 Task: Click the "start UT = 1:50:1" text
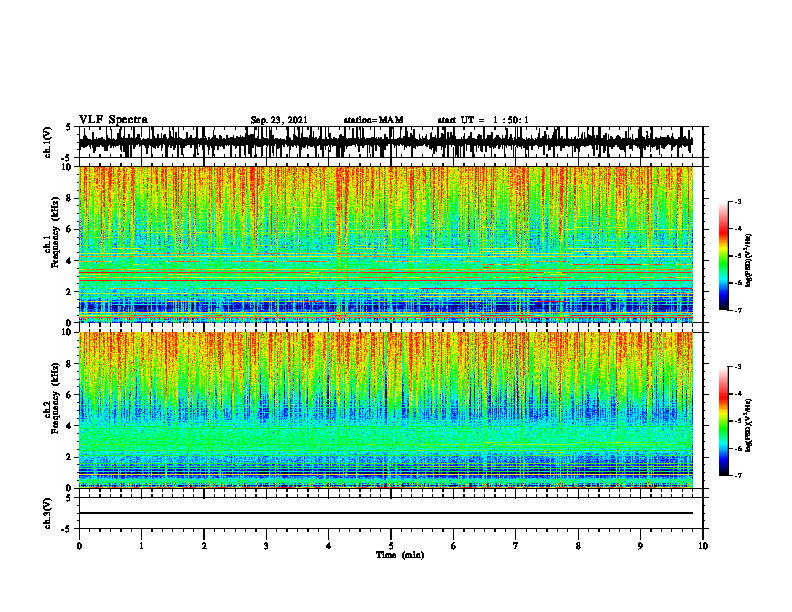point(483,120)
